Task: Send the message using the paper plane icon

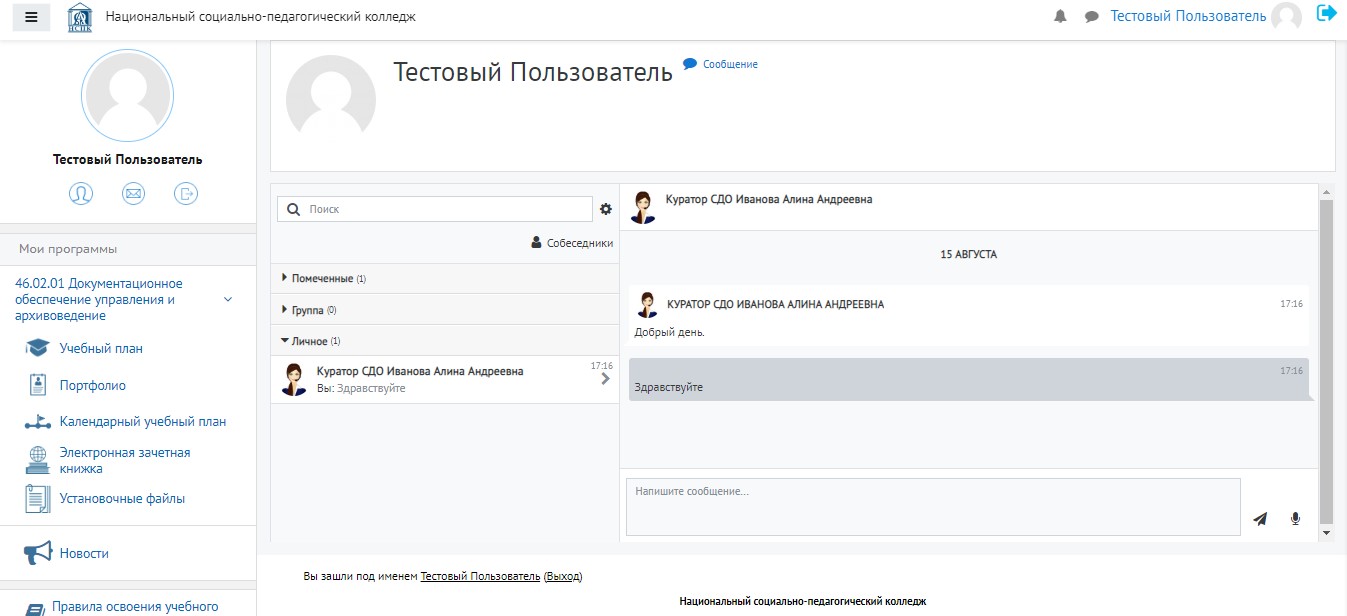Action: [1259, 518]
